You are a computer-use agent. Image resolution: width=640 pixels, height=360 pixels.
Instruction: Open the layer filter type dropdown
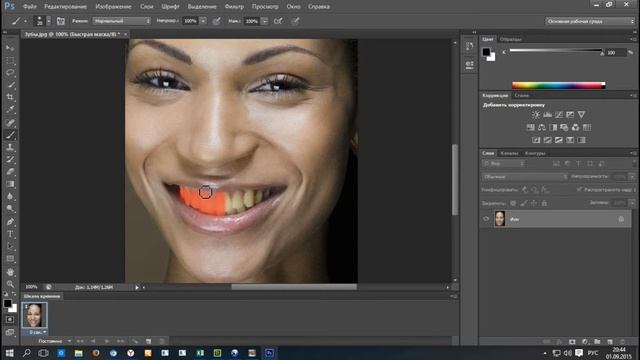click(x=504, y=164)
